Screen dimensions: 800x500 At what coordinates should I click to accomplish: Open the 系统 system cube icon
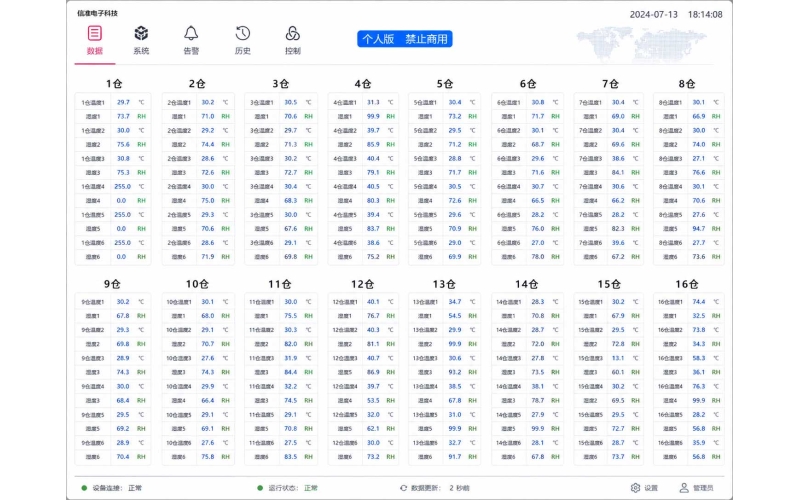pos(141,34)
